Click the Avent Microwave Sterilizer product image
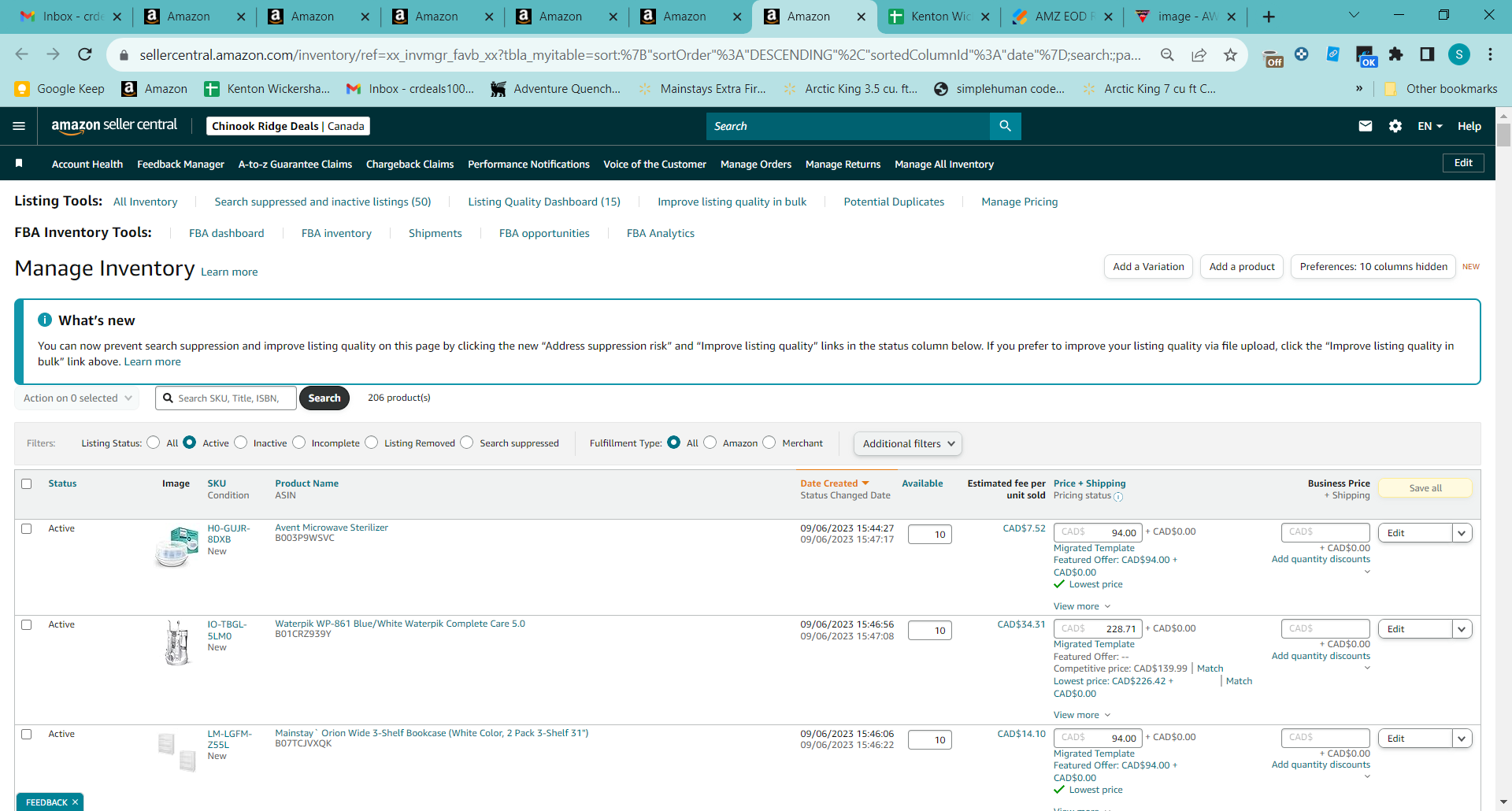Image resolution: width=1512 pixels, height=811 pixels. tap(177, 547)
